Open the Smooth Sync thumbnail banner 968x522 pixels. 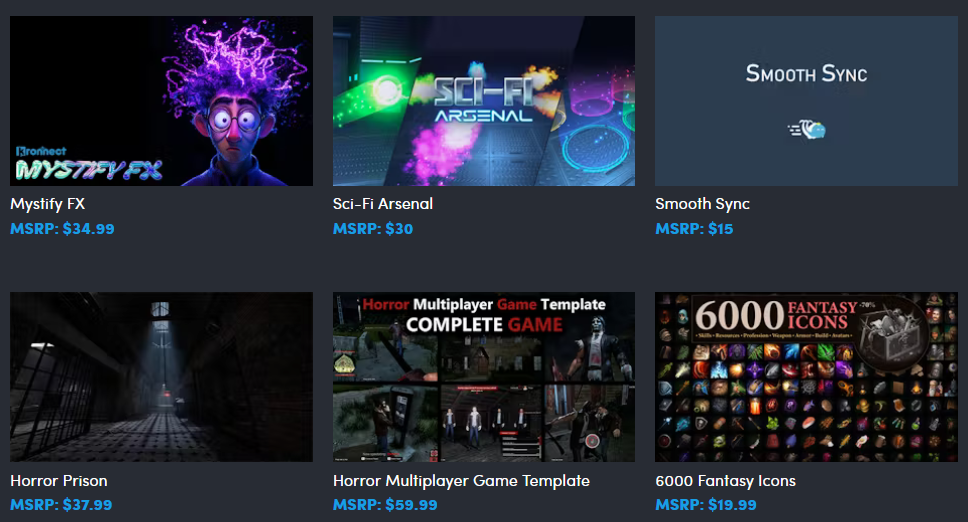806,101
